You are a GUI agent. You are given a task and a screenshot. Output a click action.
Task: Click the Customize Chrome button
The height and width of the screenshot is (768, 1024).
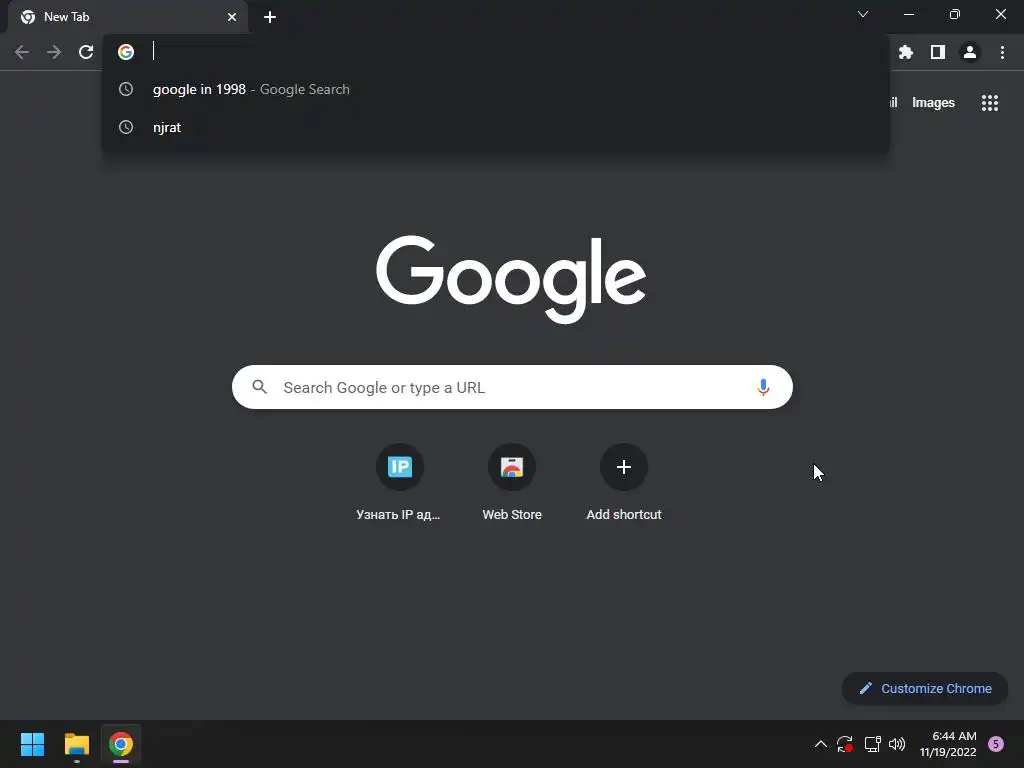pyautogui.click(x=925, y=688)
